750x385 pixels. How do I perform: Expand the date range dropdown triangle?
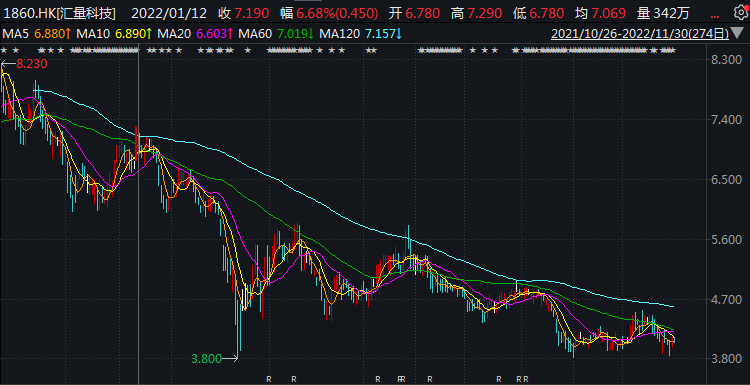tap(739, 34)
